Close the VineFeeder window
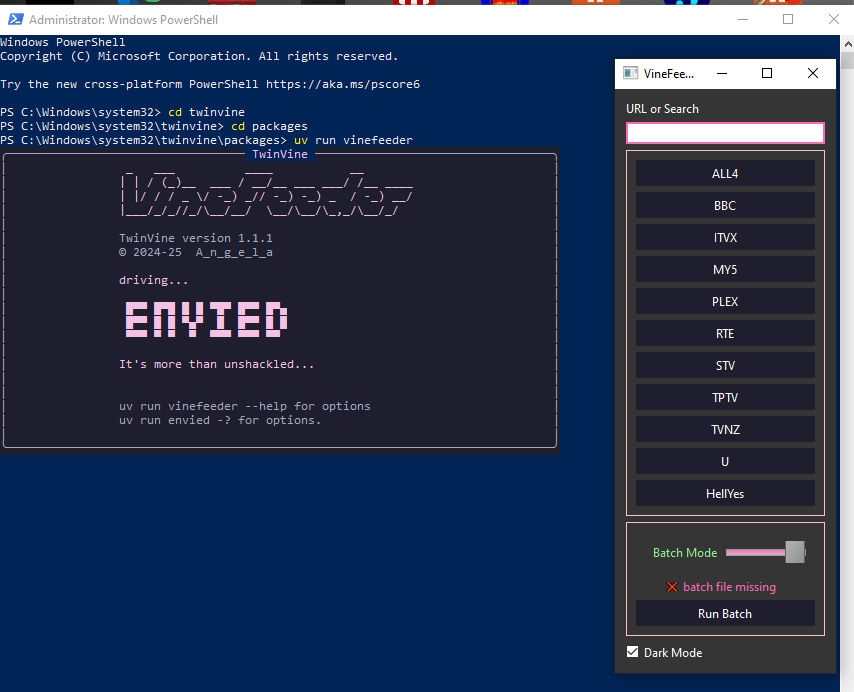This screenshot has width=854, height=692. point(813,74)
